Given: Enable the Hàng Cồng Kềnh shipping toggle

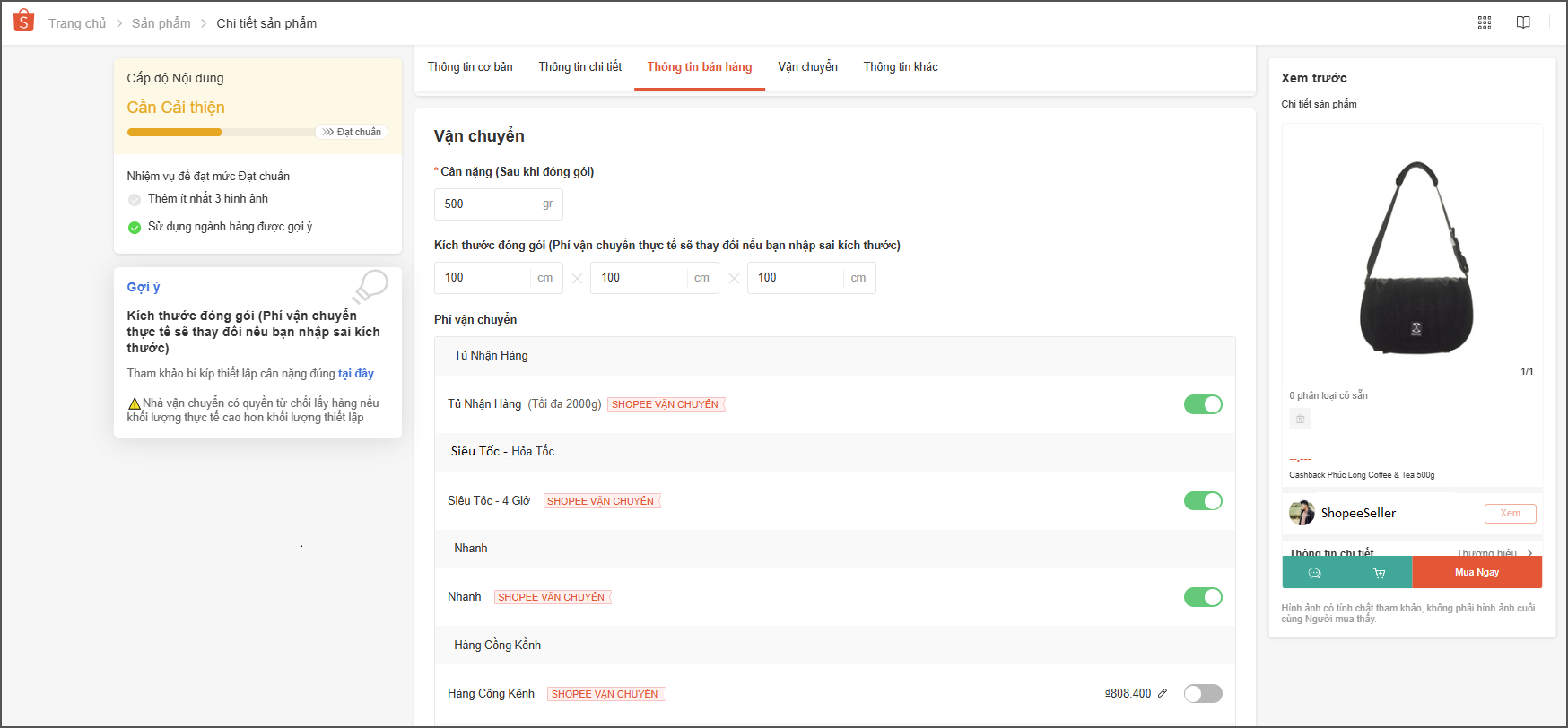Looking at the screenshot, I should tap(1202, 693).
